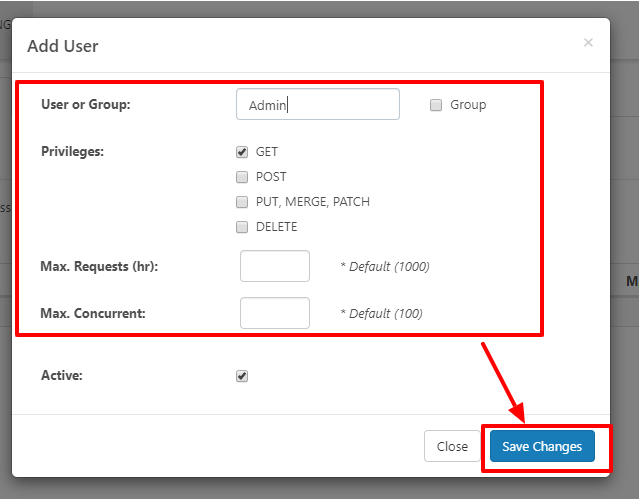The height and width of the screenshot is (500, 640).
Task: Click the '* Default (1000)' hint text
Action: tap(385, 267)
